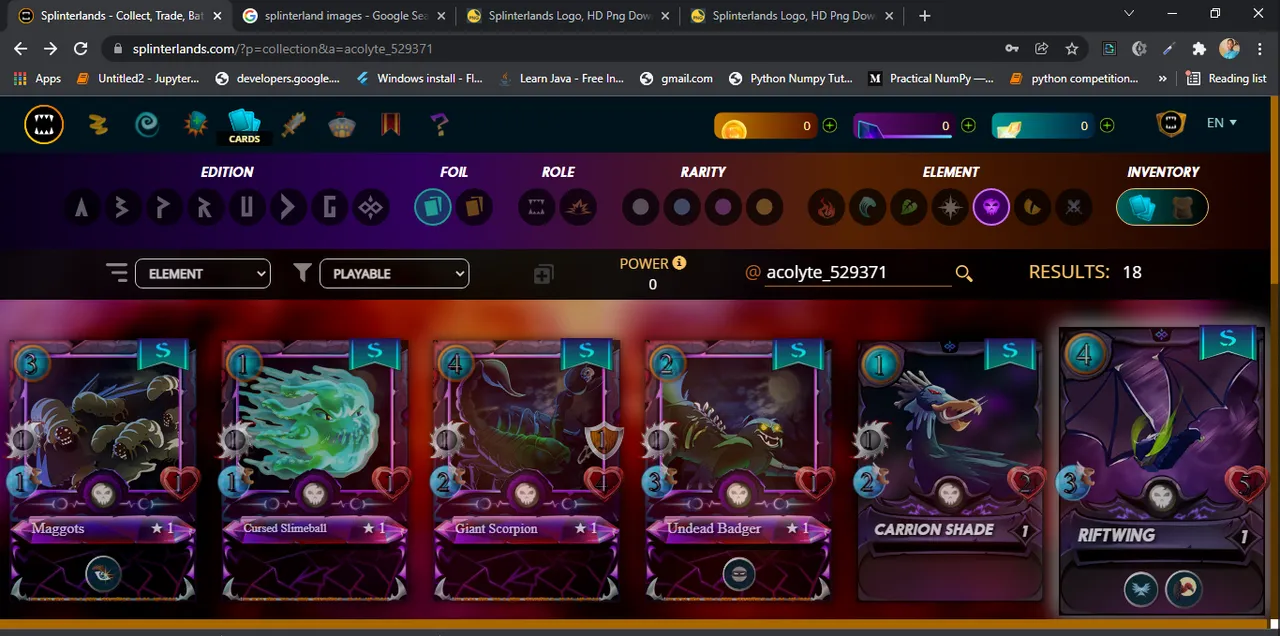The height and width of the screenshot is (636, 1280).
Task: Open the EN language dropdown
Action: coord(1222,123)
